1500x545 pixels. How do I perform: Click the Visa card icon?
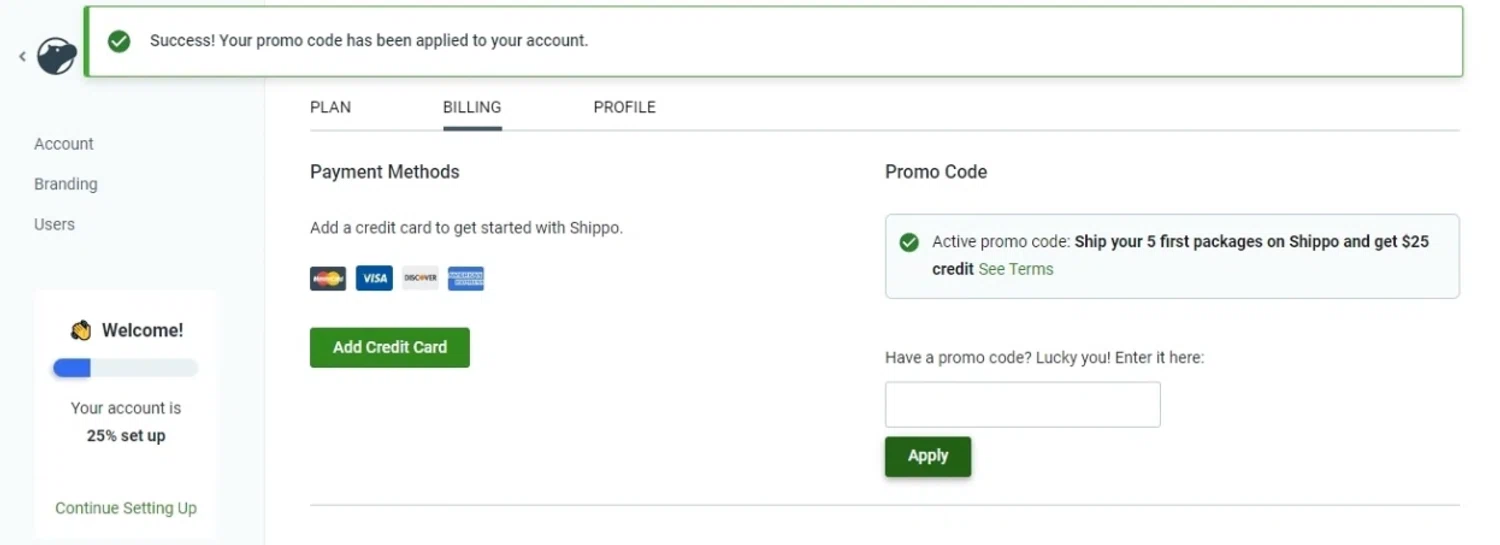point(374,279)
